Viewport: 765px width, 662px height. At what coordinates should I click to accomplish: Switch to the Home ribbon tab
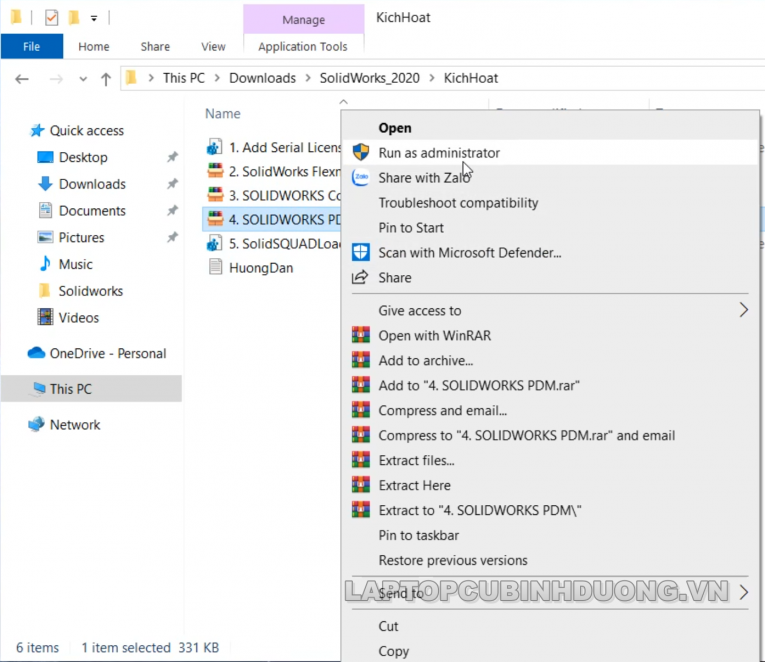pyautogui.click(x=94, y=46)
